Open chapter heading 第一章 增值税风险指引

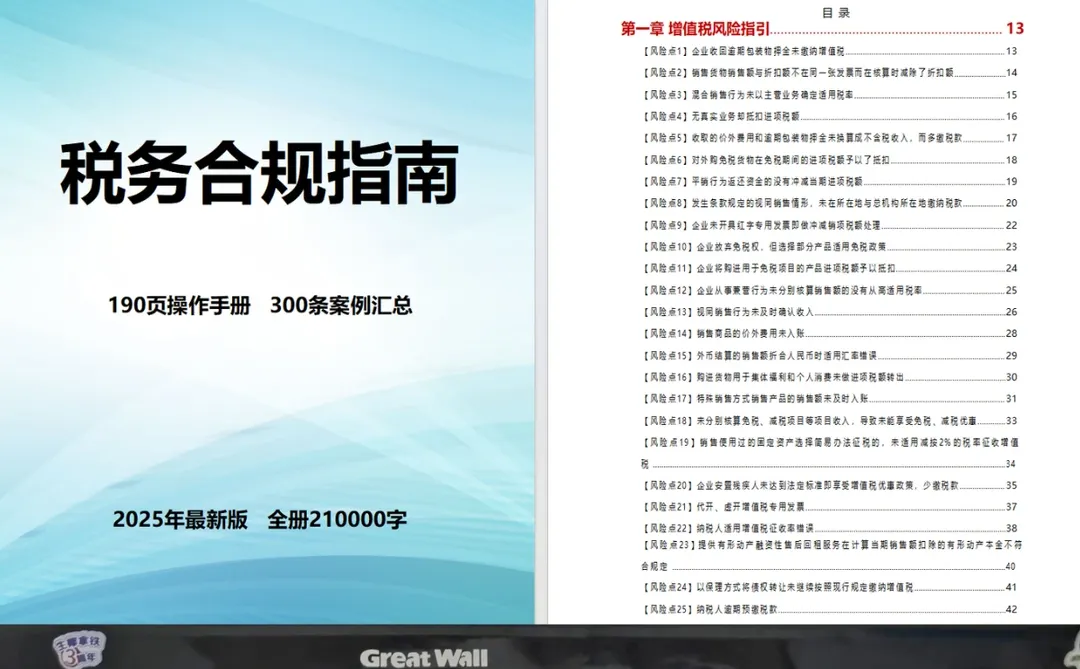point(822,29)
